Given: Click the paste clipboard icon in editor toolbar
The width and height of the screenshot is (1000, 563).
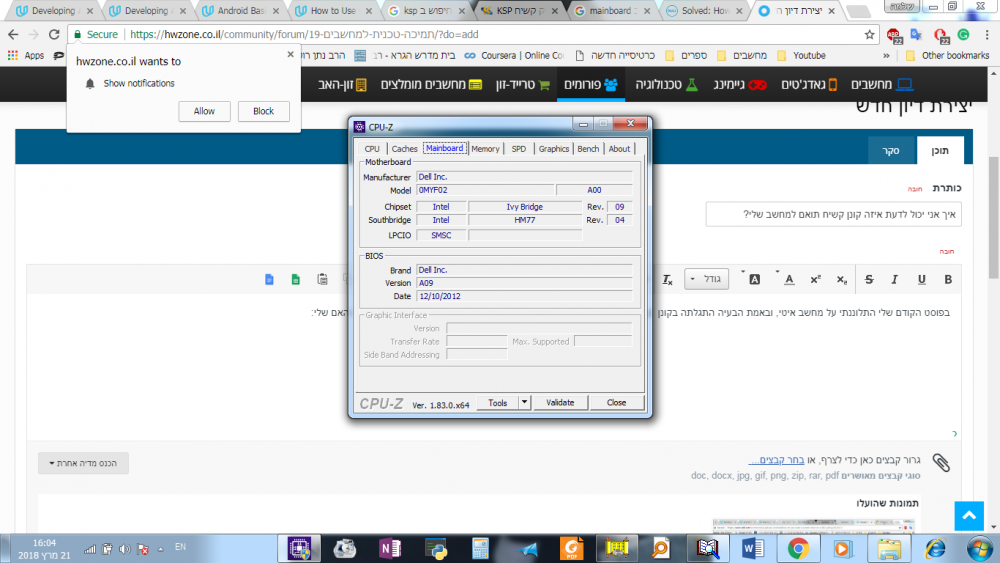Looking at the screenshot, I should (322, 279).
